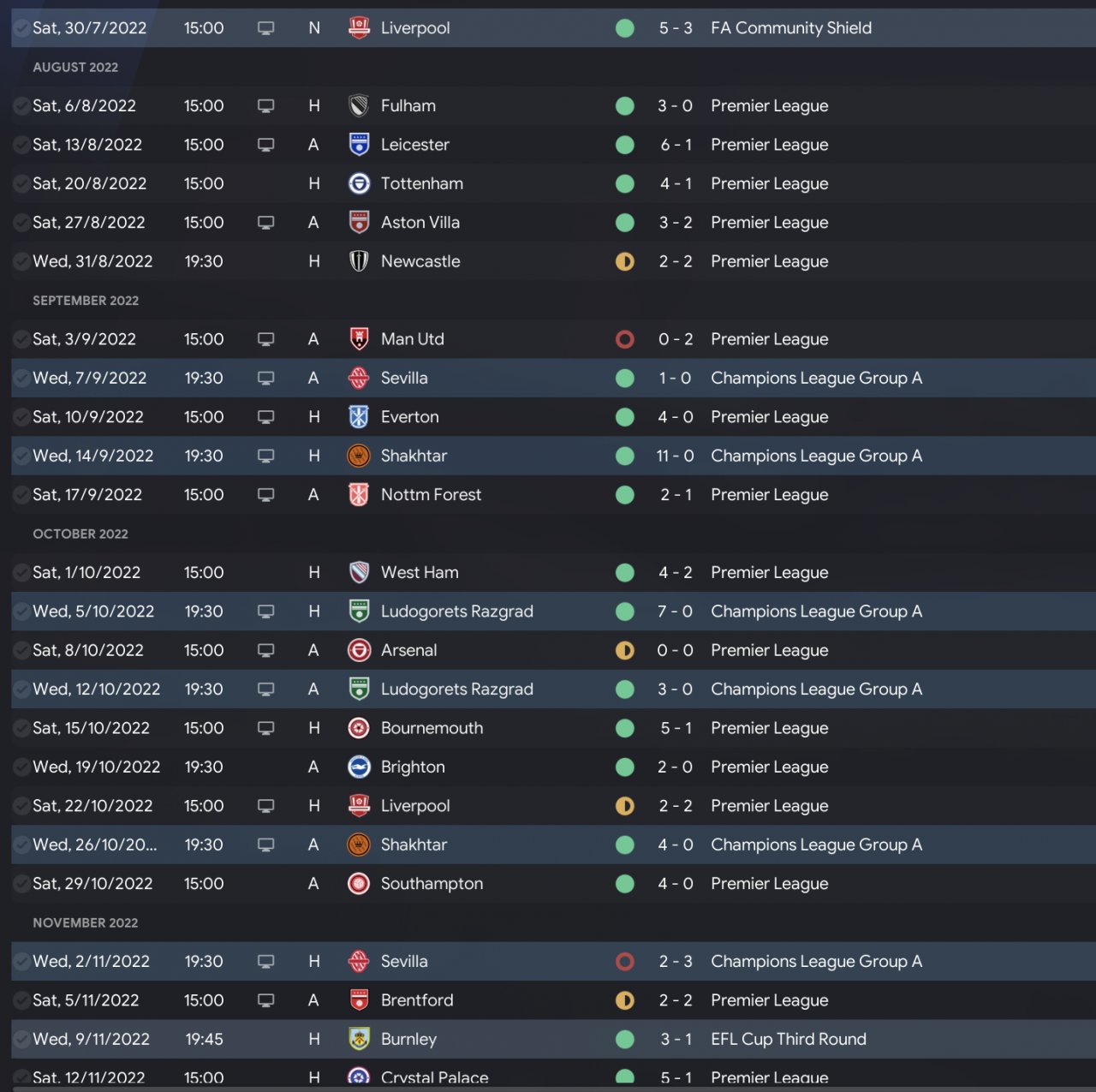Click the Burnley club badge

click(x=359, y=1040)
